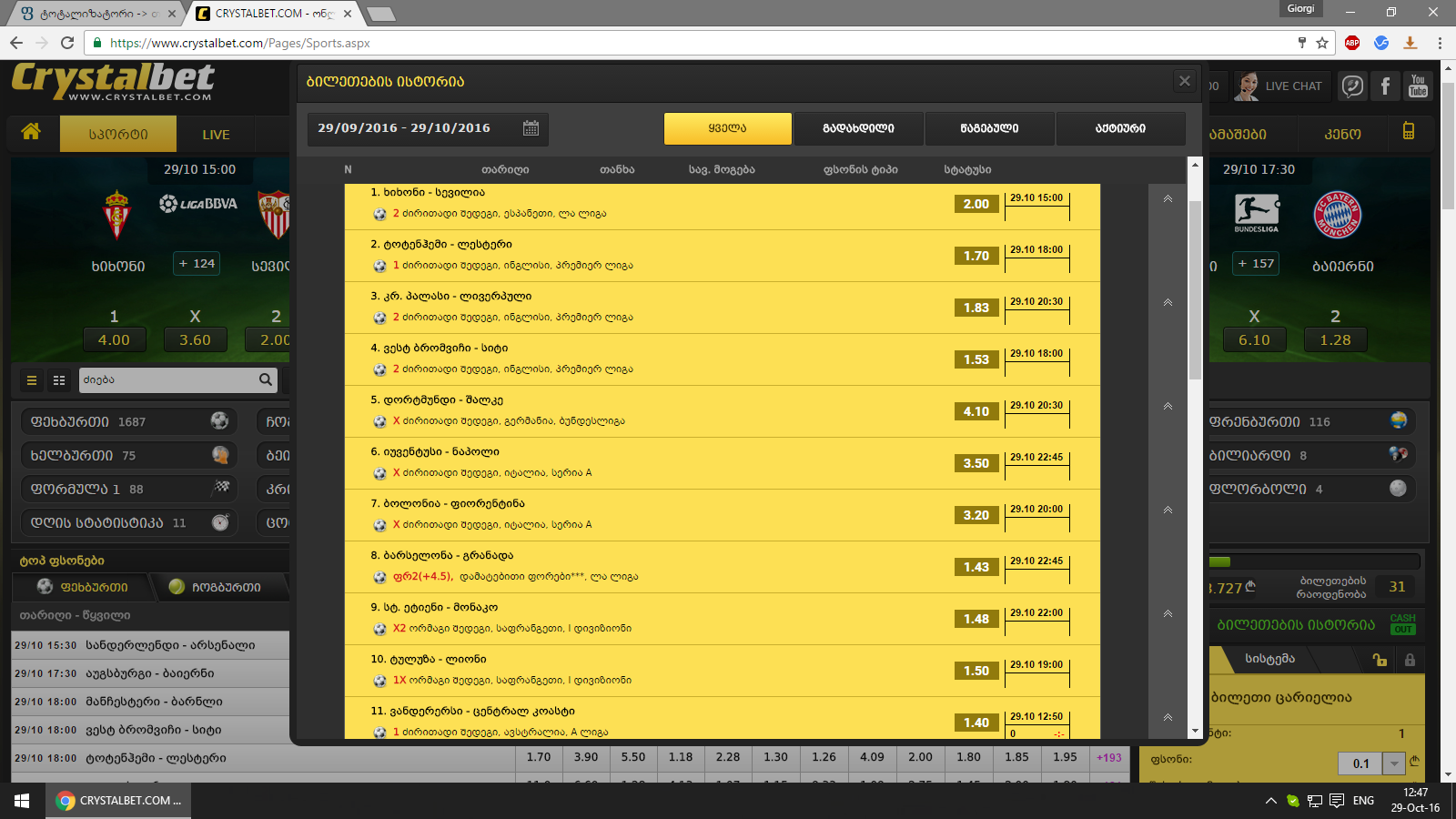Toggle the open padlock in the bet slip
Image resolution: width=1456 pixels, height=819 pixels.
pyautogui.click(x=1380, y=660)
